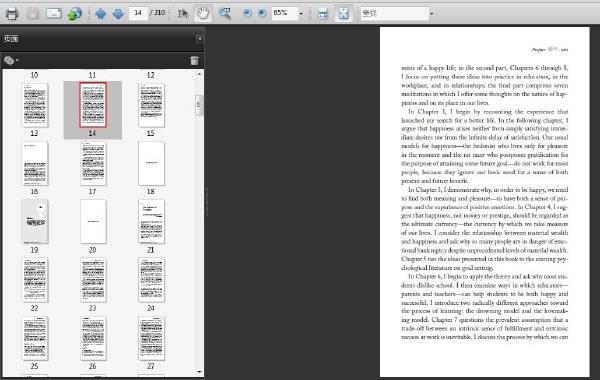This screenshot has height=380, width=600.
Task: Select the page 18 thumbnail
Action: coord(151,163)
